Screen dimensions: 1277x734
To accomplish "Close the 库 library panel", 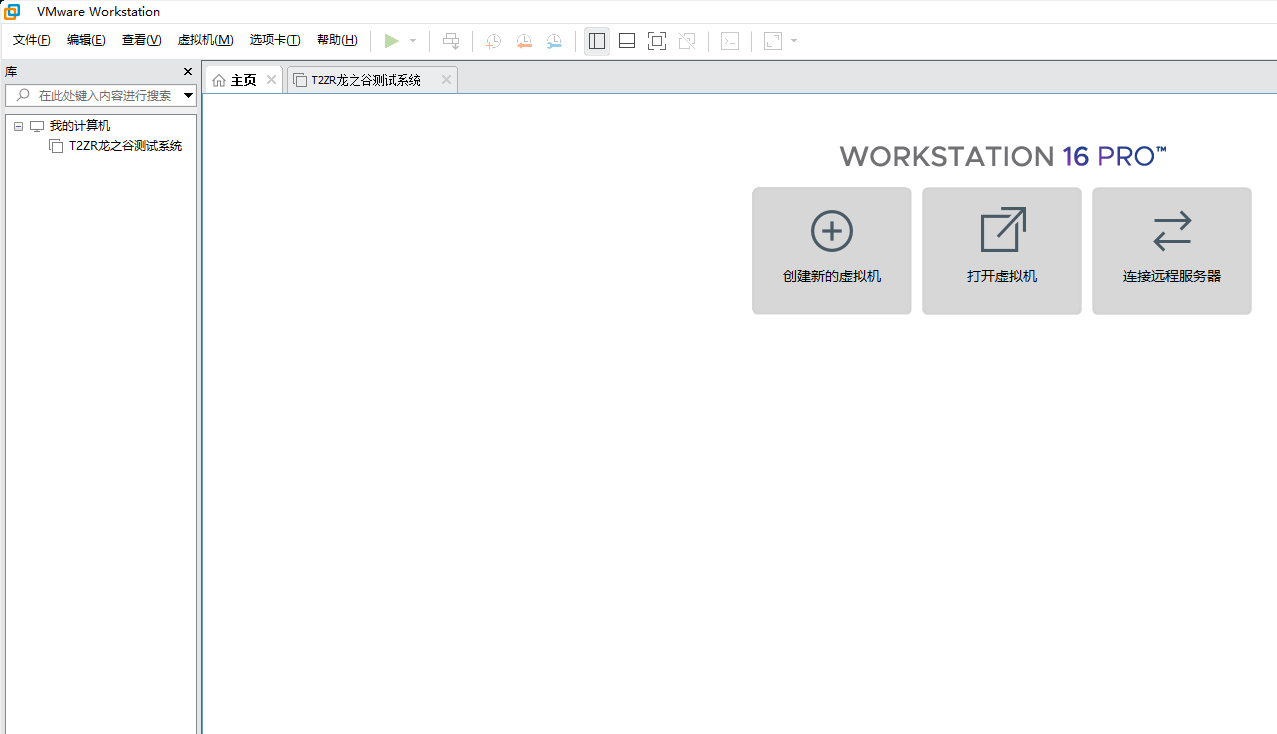I will point(188,71).
